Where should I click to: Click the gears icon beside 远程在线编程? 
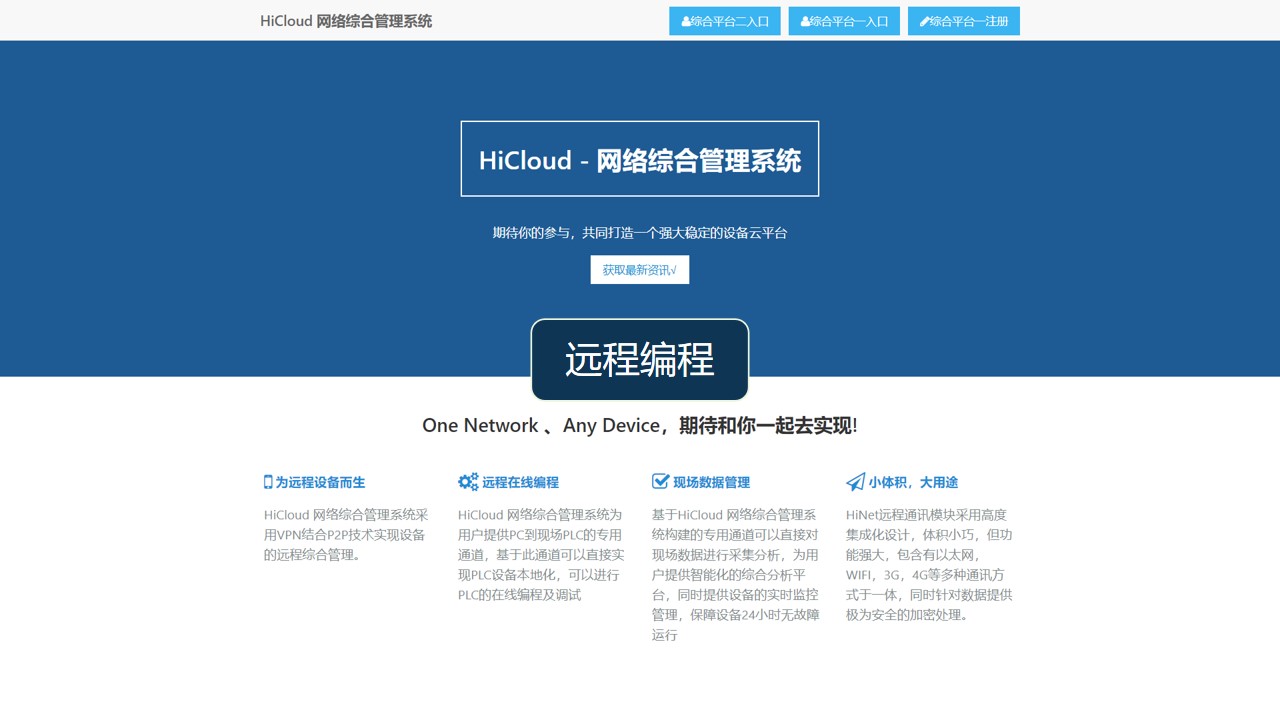point(468,482)
